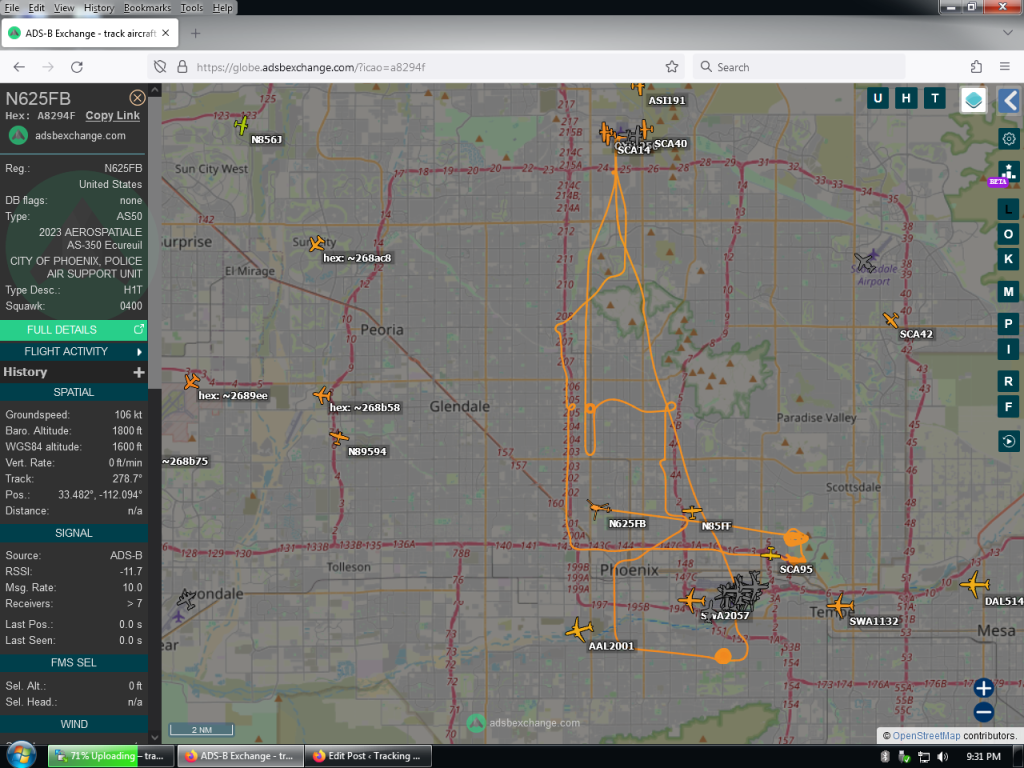Open the File menu
Screen dimensions: 1024x768
pyautogui.click(x=12, y=8)
